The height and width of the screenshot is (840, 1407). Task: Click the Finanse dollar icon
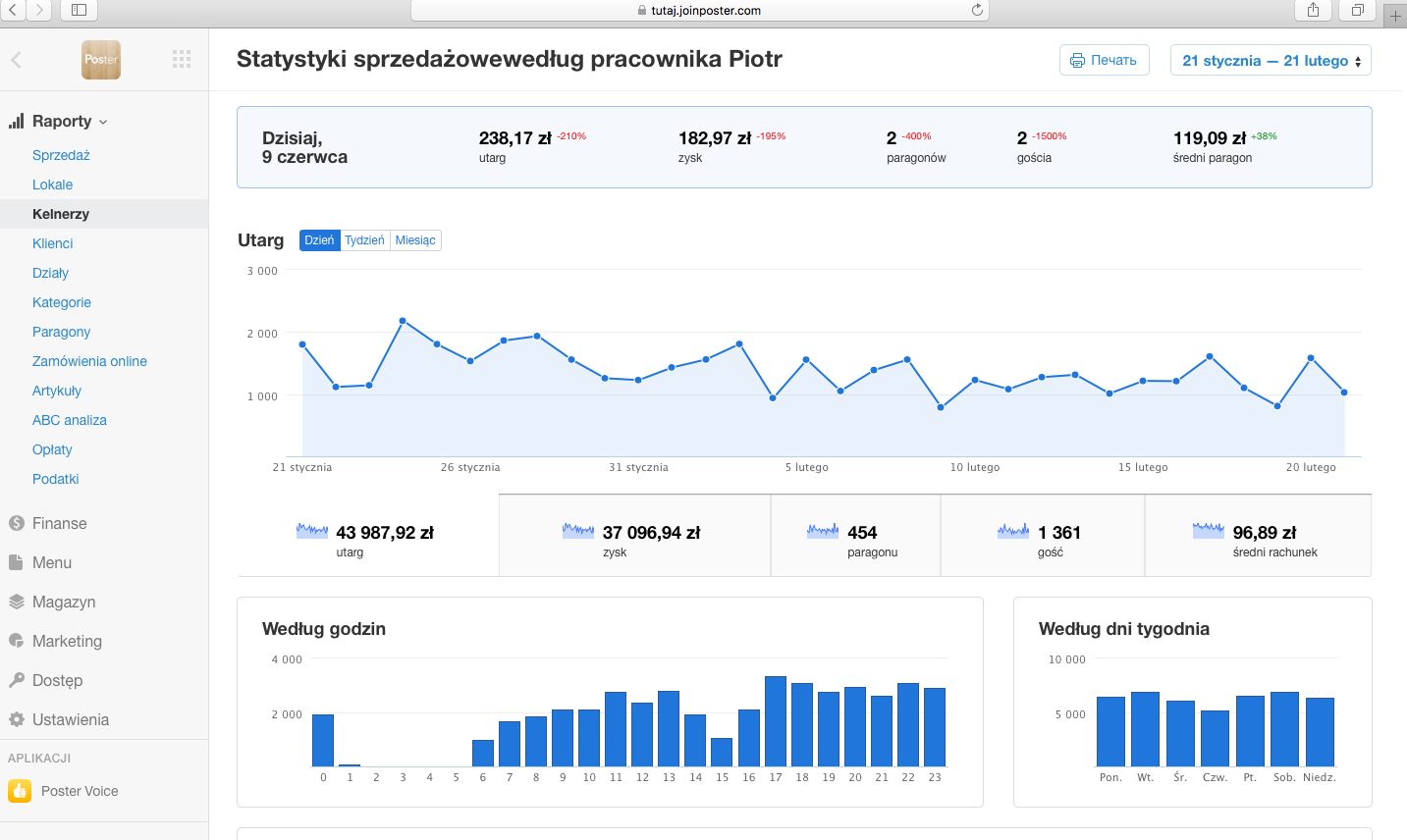point(16,523)
